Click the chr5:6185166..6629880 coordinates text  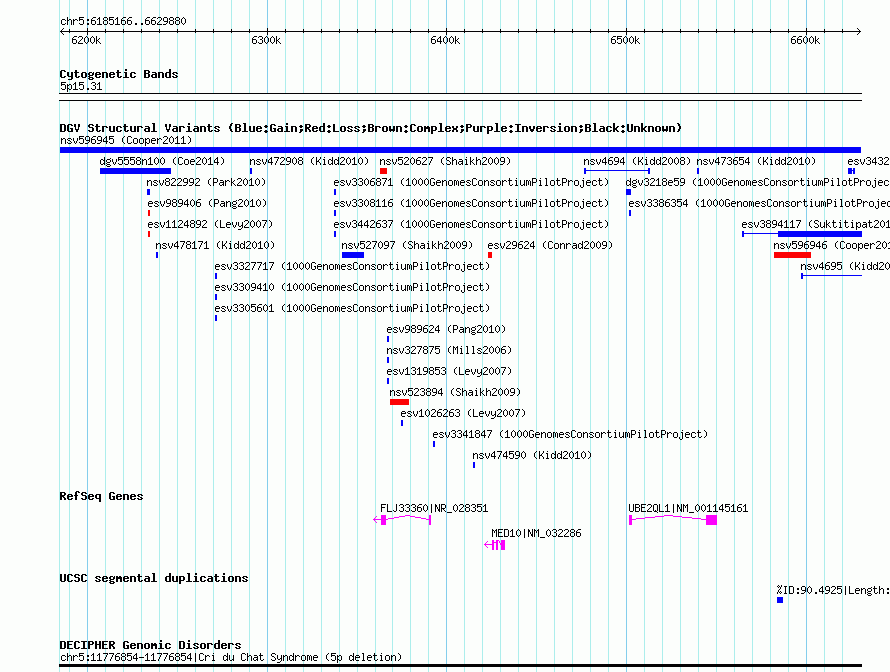coord(123,21)
